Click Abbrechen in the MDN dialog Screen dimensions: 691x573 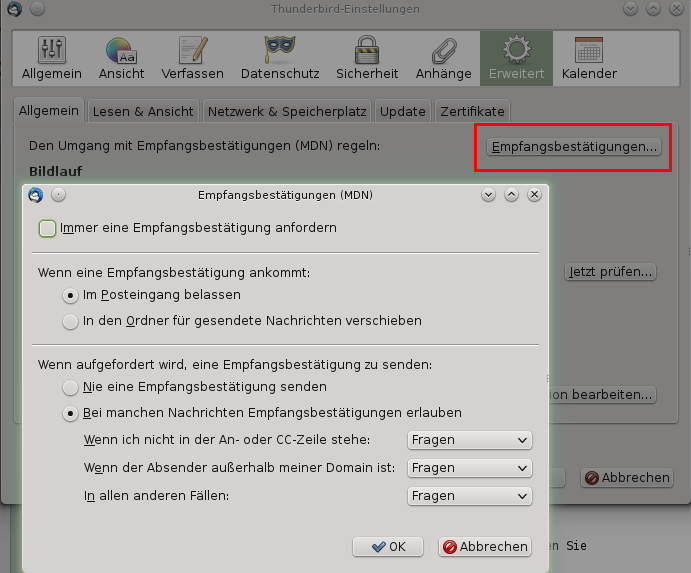click(x=485, y=547)
